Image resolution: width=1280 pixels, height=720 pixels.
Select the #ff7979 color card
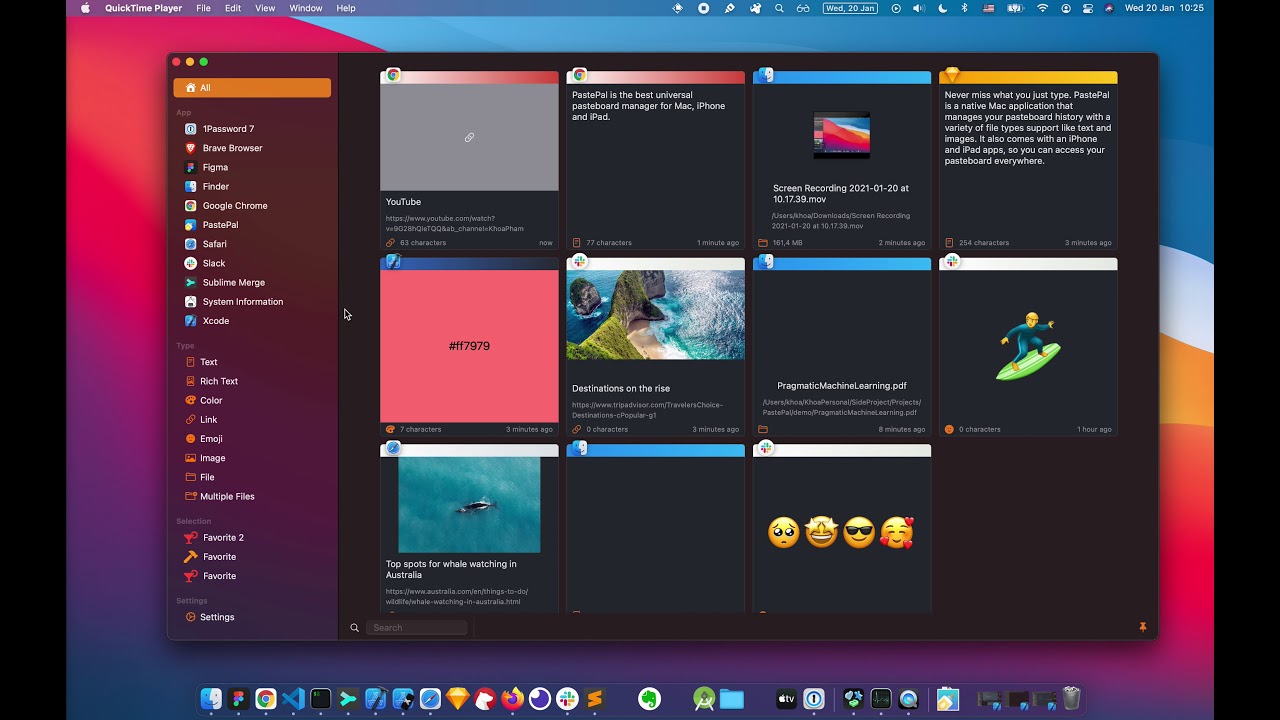pyautogui.click(x=469, y=346)
